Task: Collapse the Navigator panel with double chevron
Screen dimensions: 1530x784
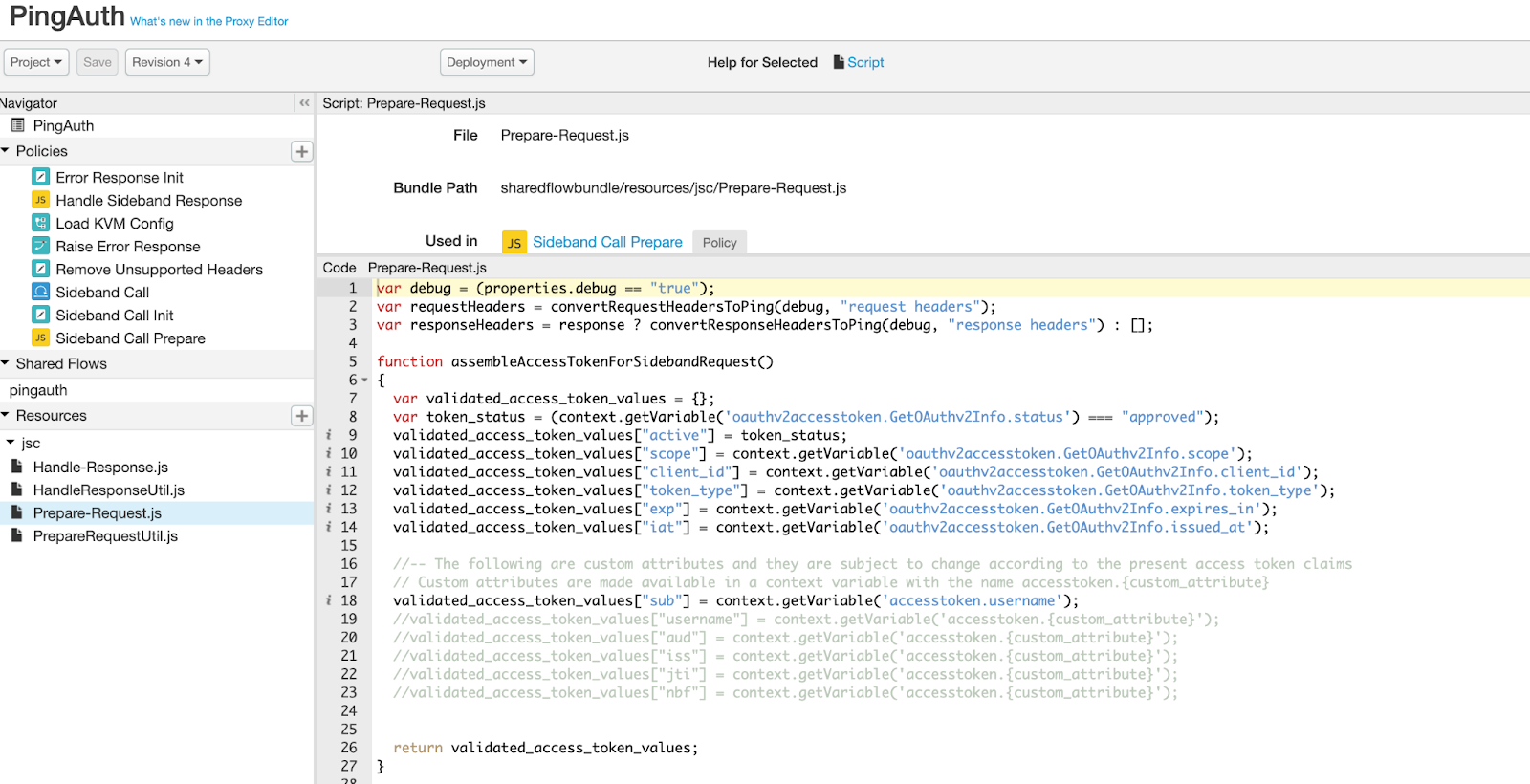Action: coord(304,102)
